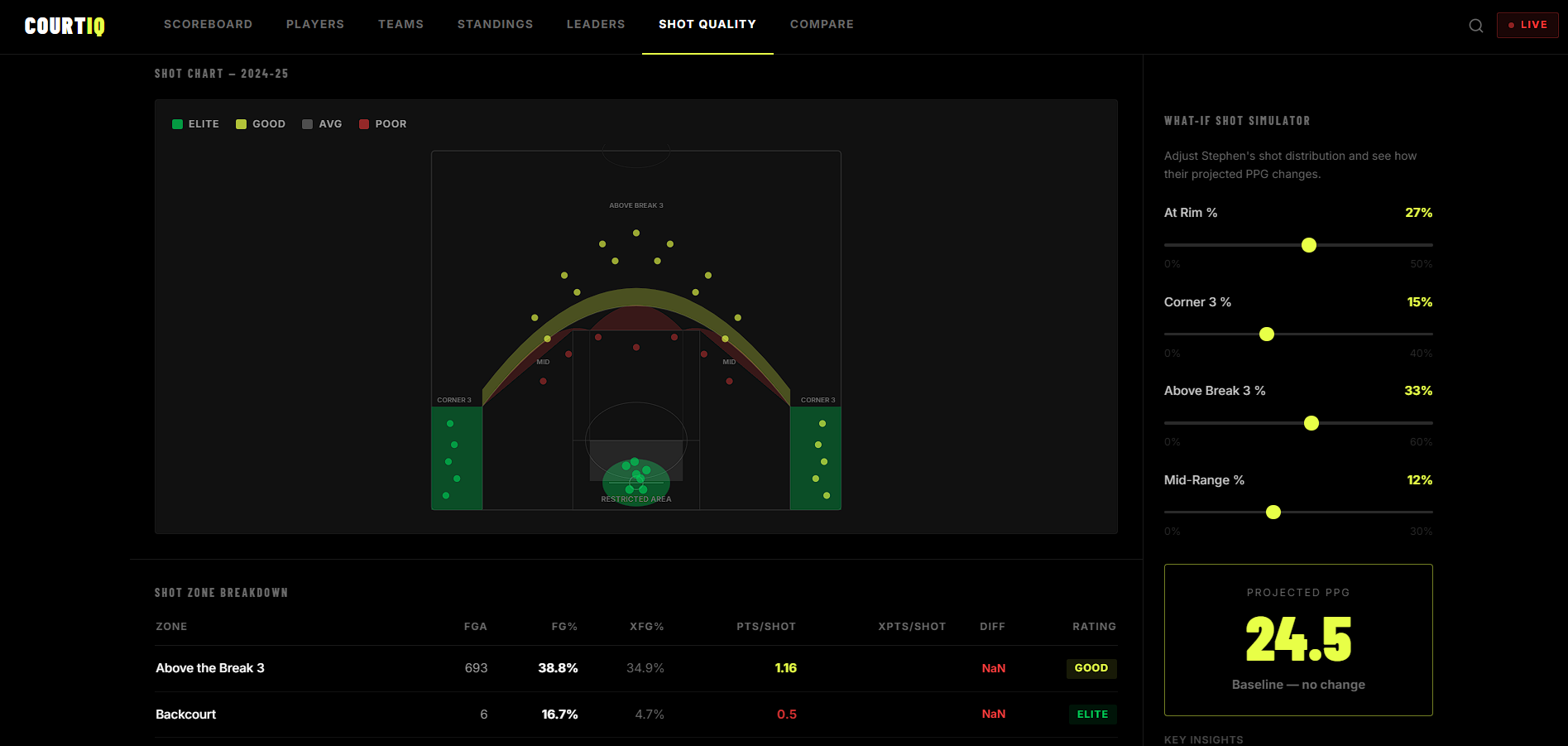Sort by the ZONE column header
This screenshot has height=746, width=1568.
coord(171,627)
